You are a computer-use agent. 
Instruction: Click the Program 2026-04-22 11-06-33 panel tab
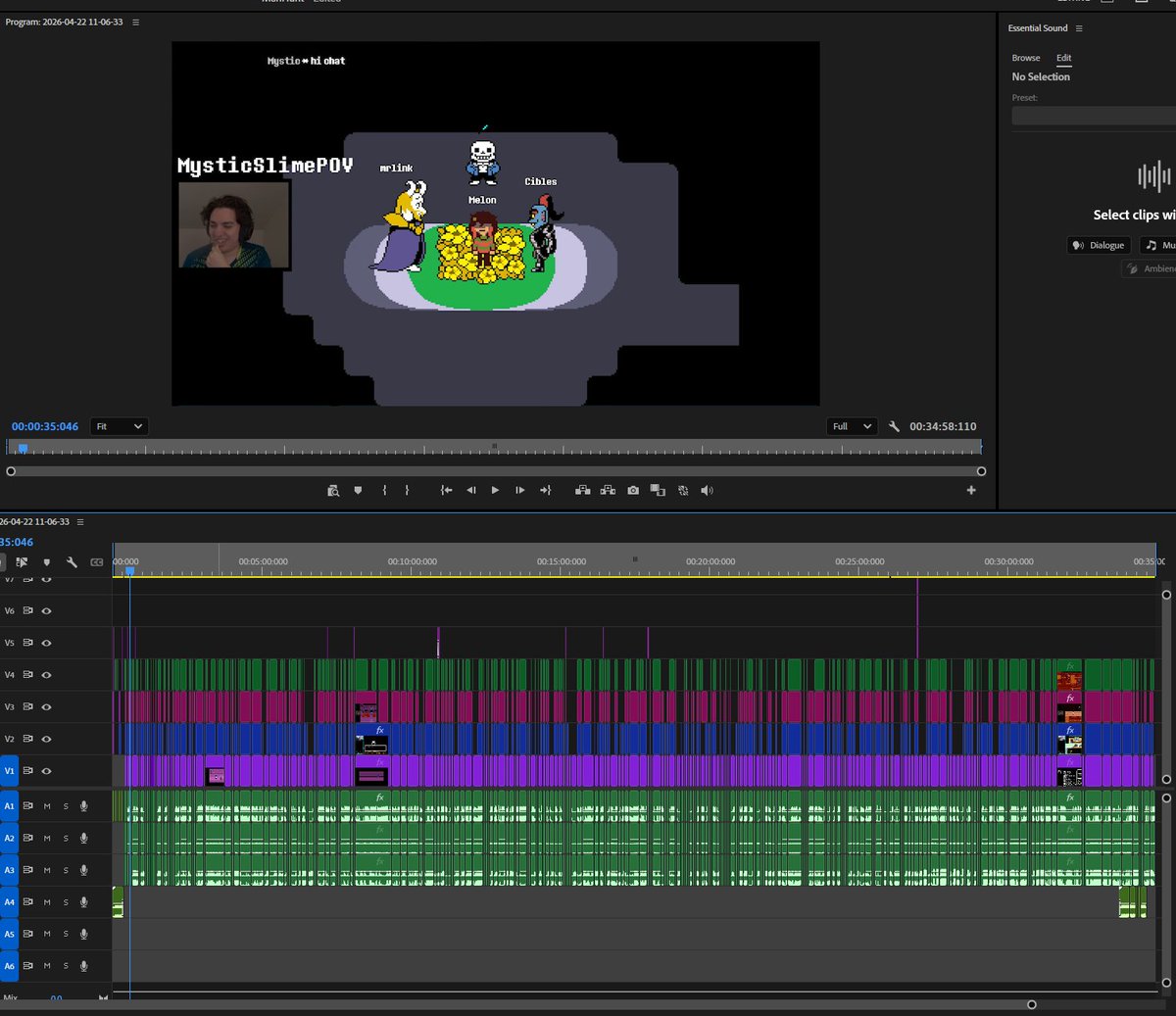coord(64,22)
